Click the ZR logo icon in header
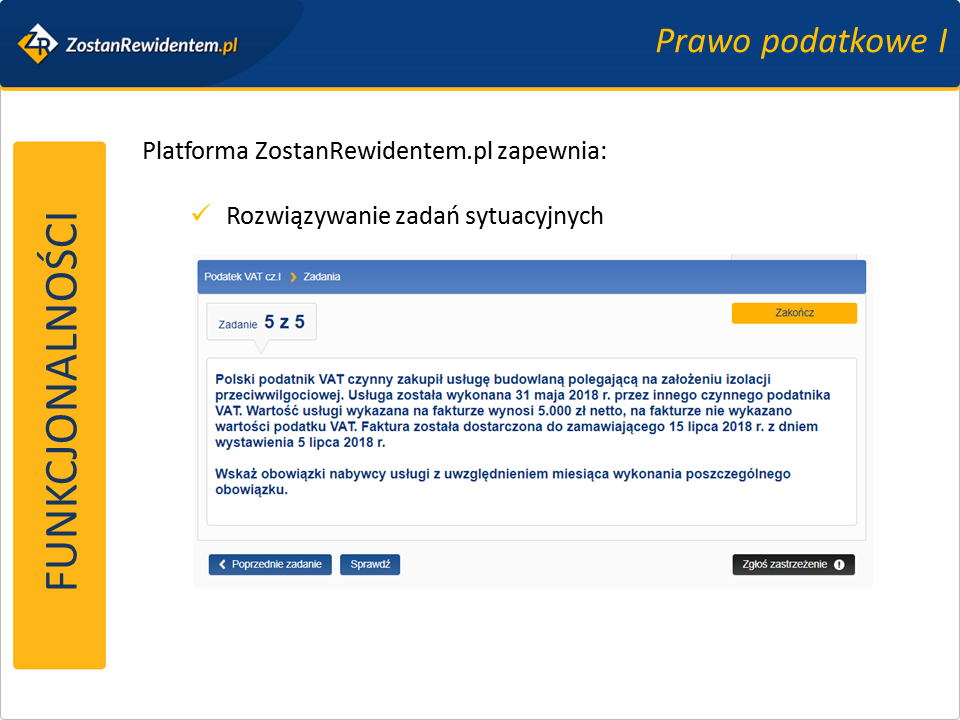The height and width of the screenshot is (720, 960). pos(39,43)
